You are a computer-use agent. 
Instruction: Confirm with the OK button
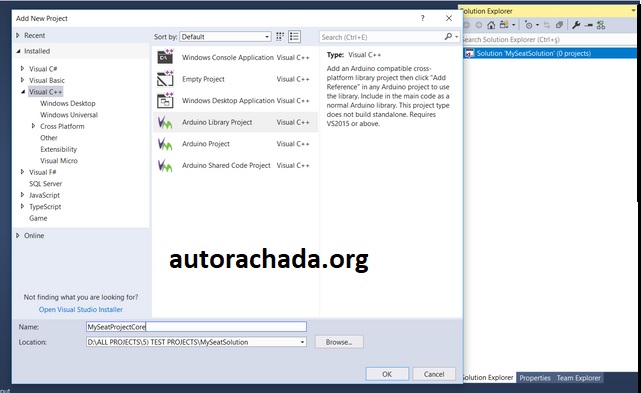point(387,374)
